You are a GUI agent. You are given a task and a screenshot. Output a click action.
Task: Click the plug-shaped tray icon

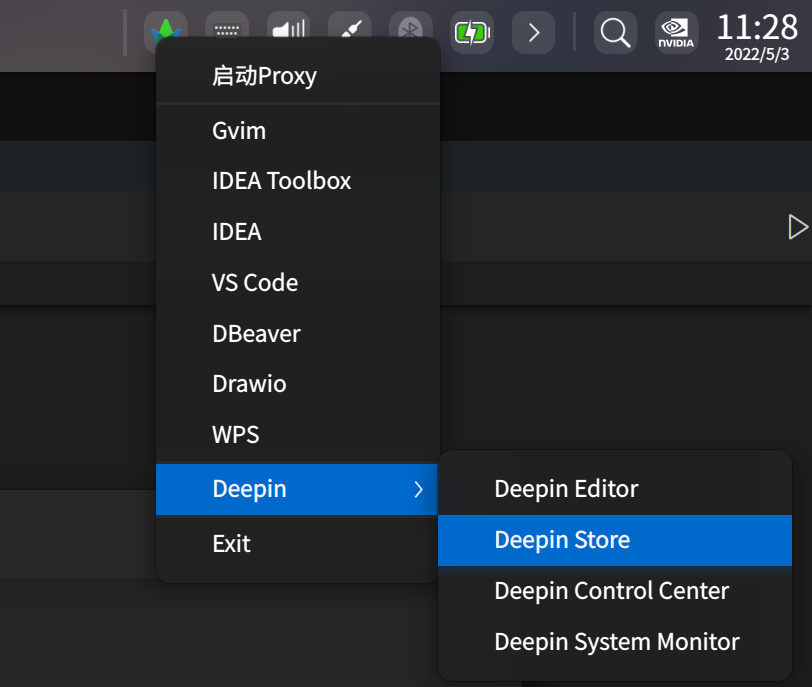pos(349,32)
